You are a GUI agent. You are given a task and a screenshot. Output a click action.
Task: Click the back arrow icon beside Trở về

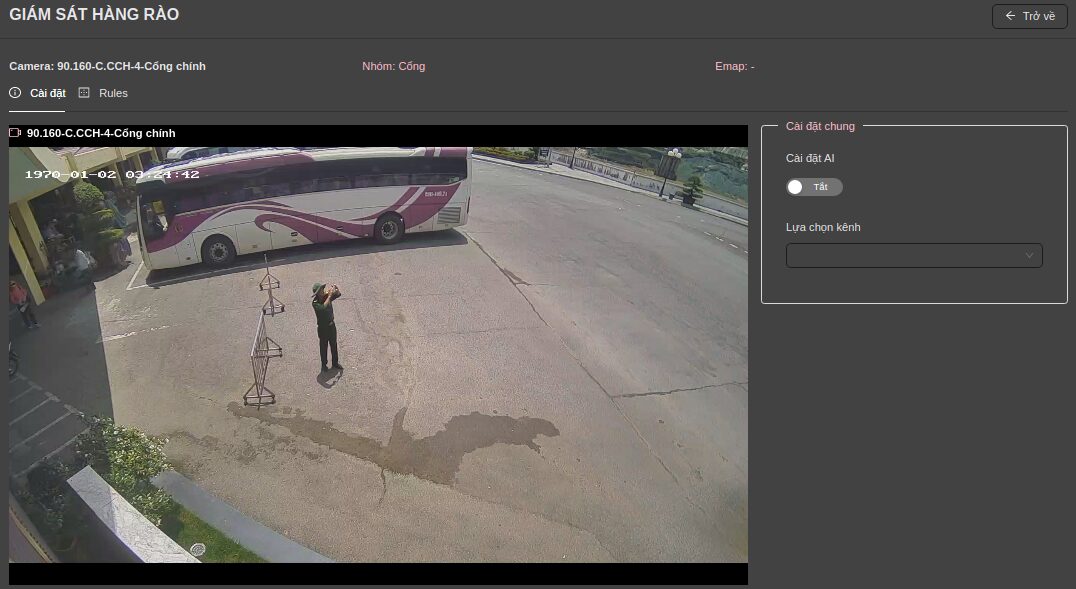[x=1010, y=16]
